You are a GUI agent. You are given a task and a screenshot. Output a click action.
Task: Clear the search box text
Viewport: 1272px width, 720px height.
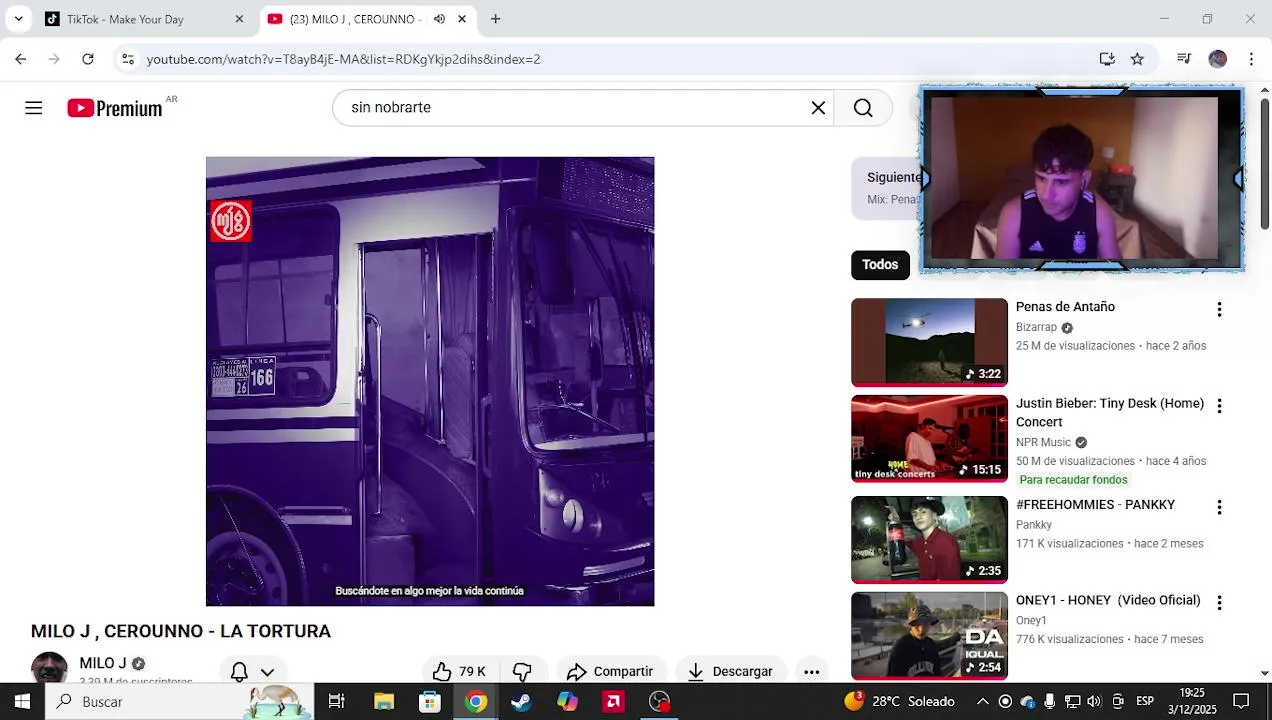pos(818,108)
